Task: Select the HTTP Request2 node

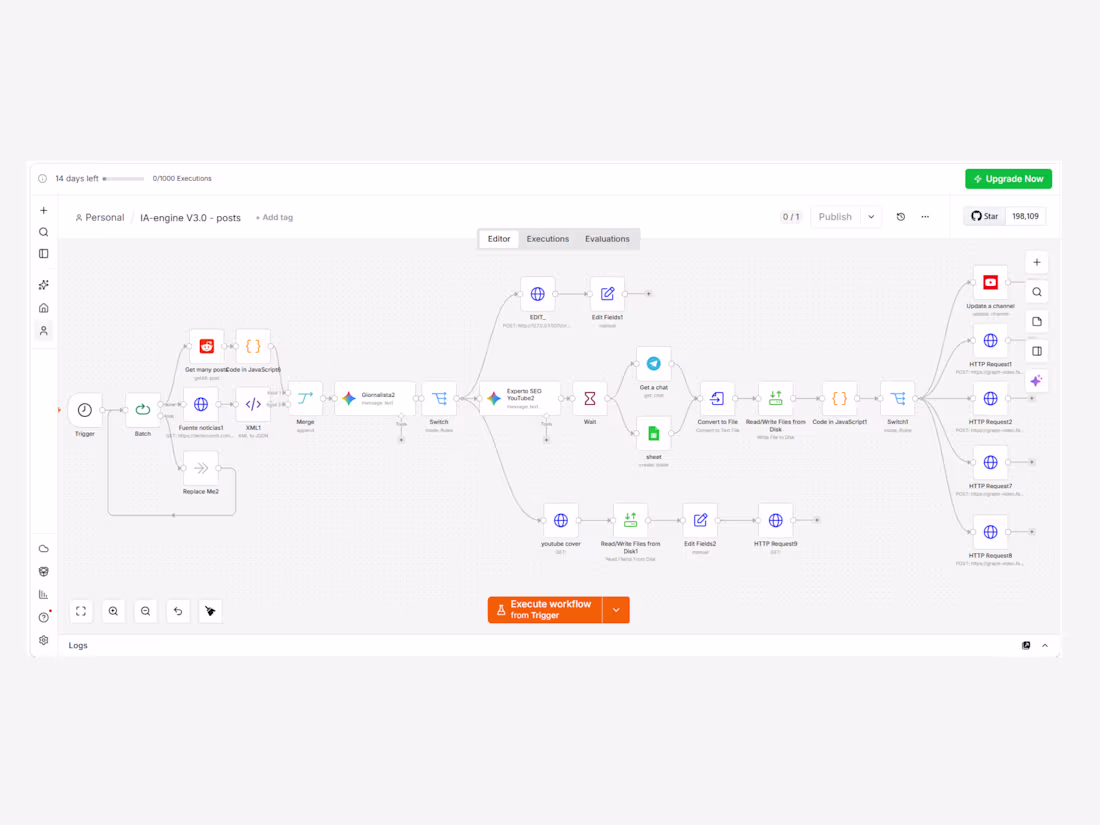Action: (x=990, y=398)
